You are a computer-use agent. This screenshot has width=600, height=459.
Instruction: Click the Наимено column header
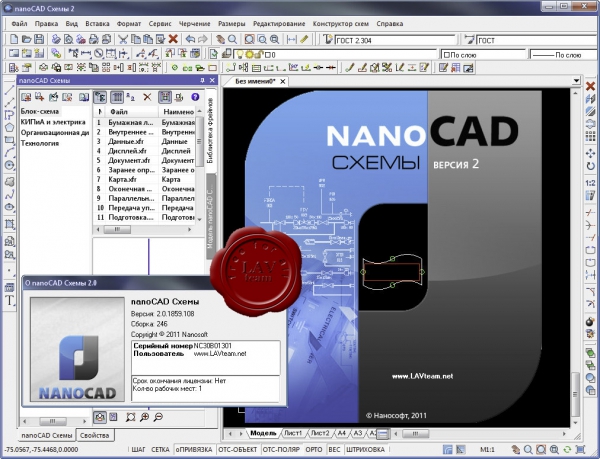click(178, 111)
